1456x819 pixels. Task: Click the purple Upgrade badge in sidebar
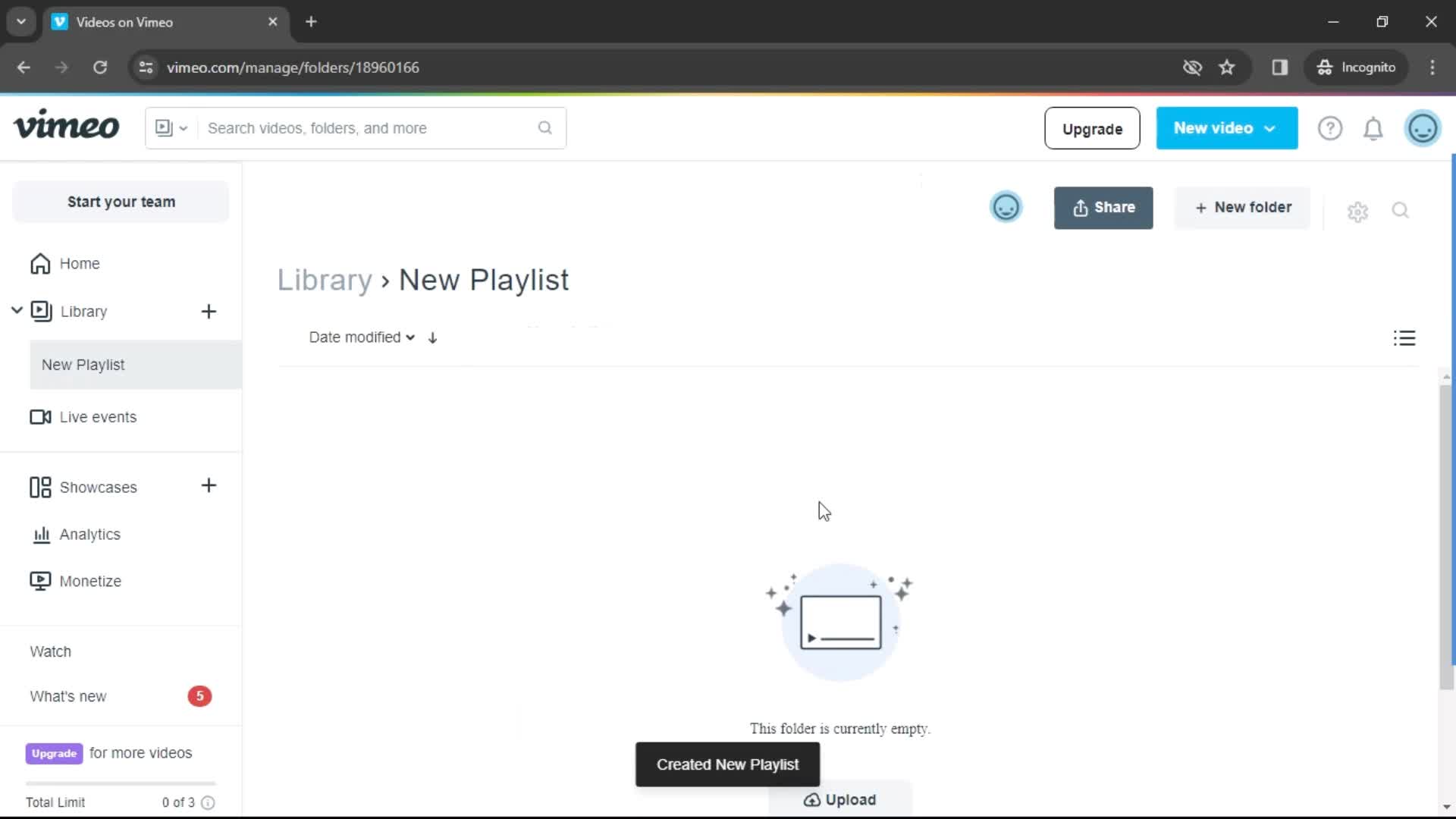click(54, 753)
